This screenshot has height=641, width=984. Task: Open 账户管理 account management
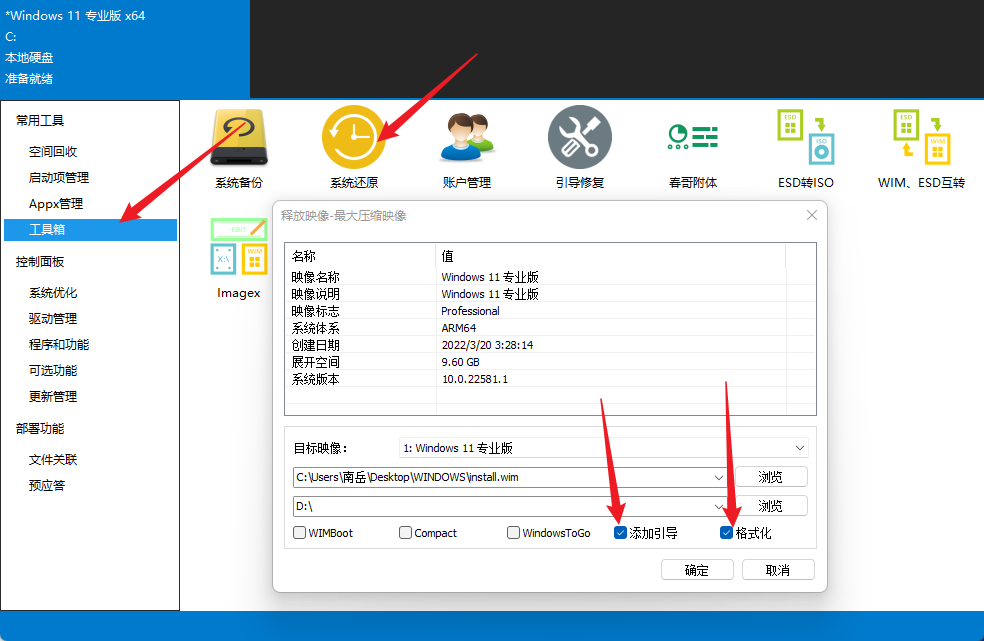[466, 137]
